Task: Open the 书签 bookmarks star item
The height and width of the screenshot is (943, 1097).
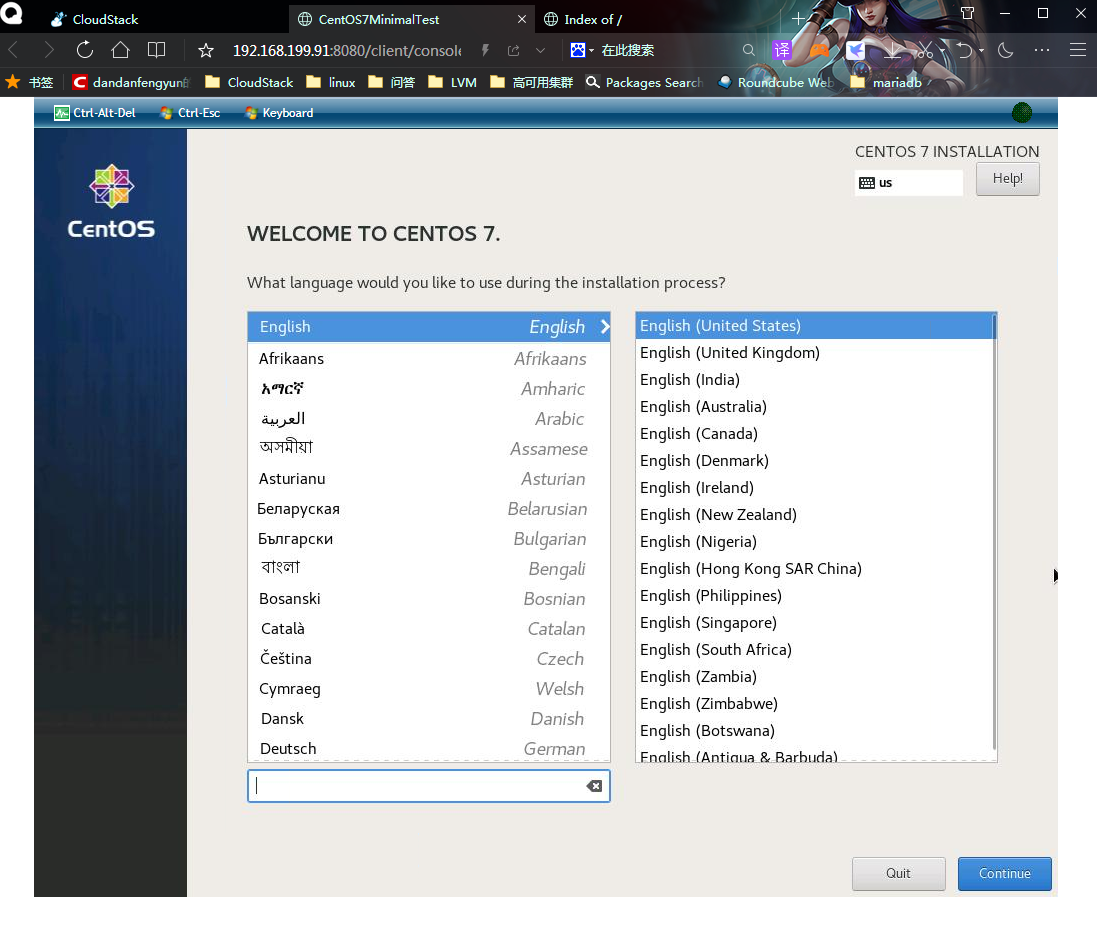Action: (29, 83)
